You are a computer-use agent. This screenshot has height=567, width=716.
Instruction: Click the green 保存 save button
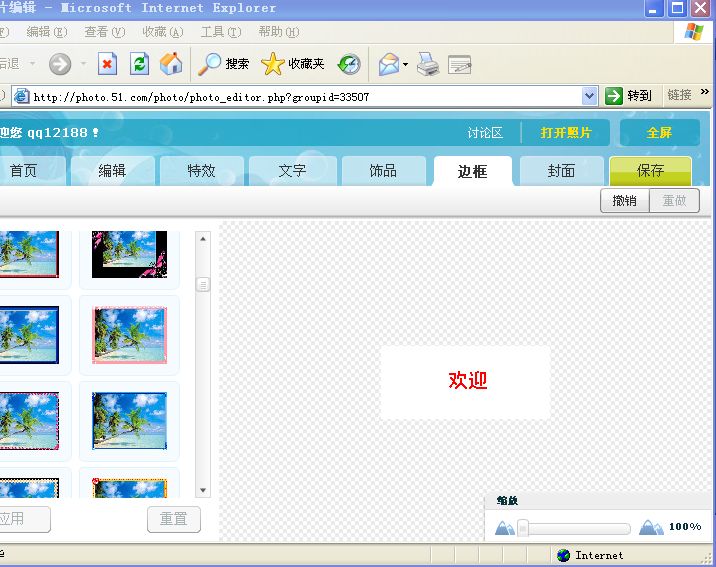tap(651, 171)
